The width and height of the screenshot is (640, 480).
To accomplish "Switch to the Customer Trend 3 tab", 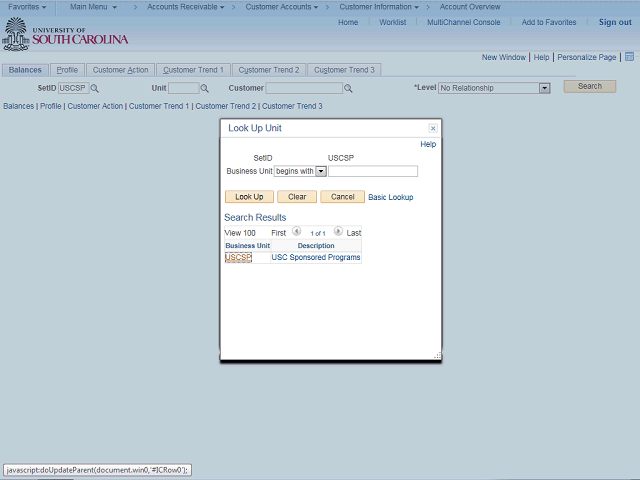I will (x=344, y=70).
